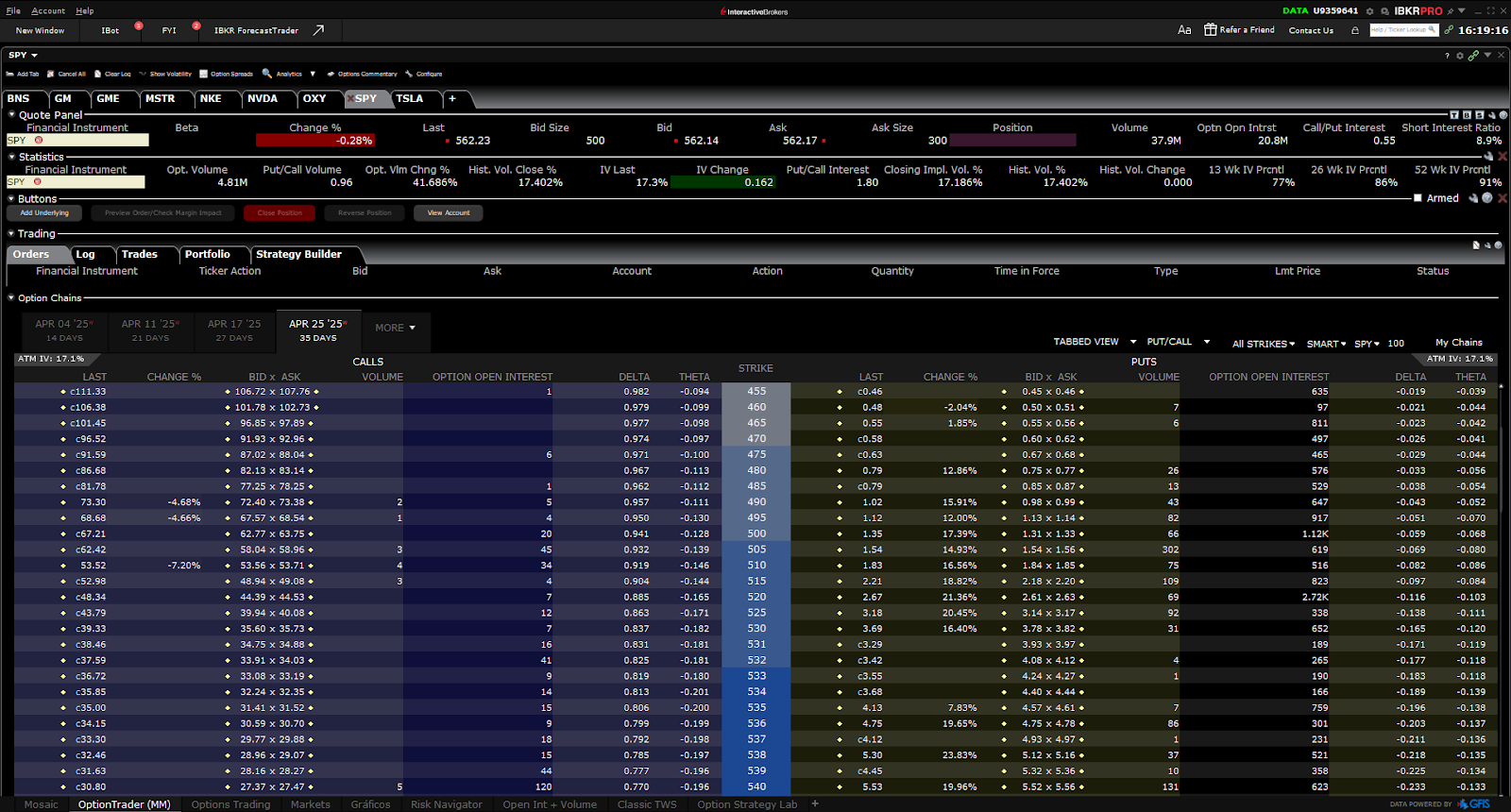Click the SPY field in Quote Panel

77,140
